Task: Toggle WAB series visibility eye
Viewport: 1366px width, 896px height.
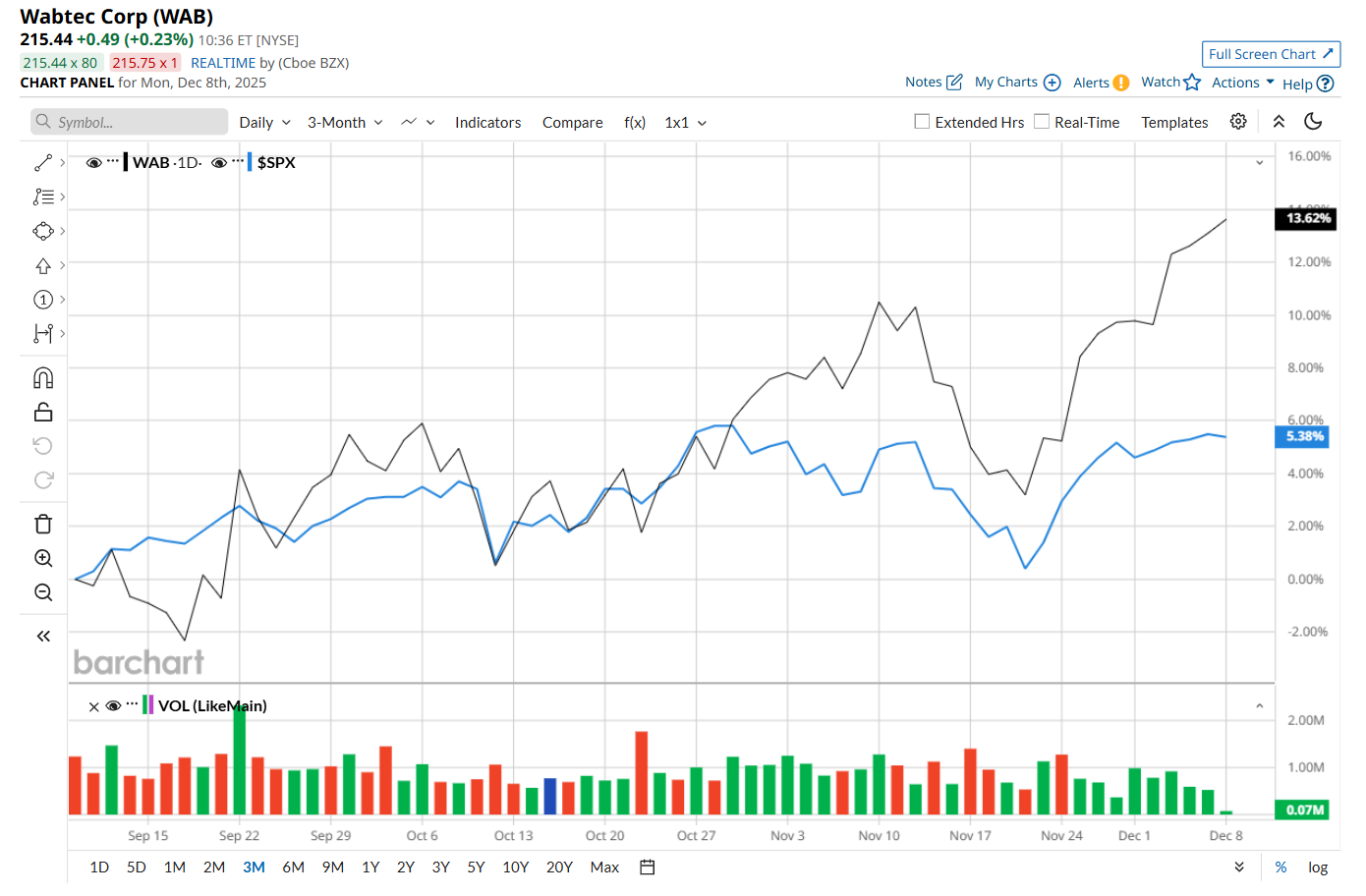Action: [94, 163]
